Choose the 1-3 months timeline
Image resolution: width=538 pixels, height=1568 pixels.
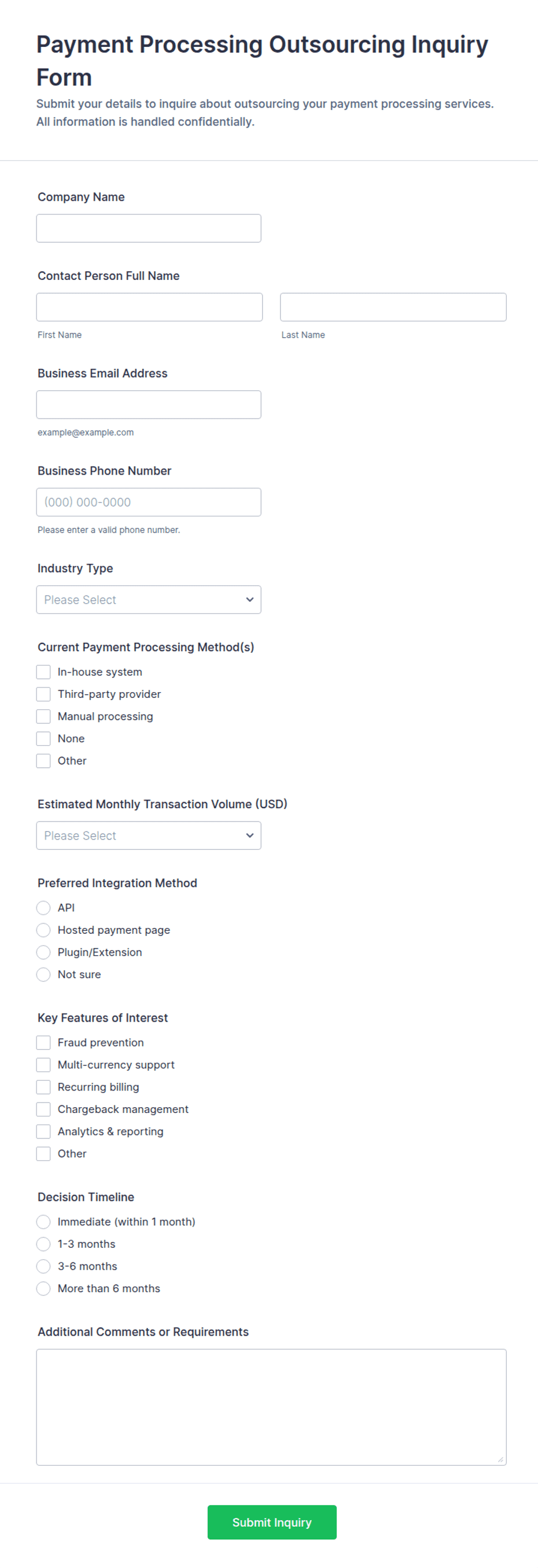43,1244
